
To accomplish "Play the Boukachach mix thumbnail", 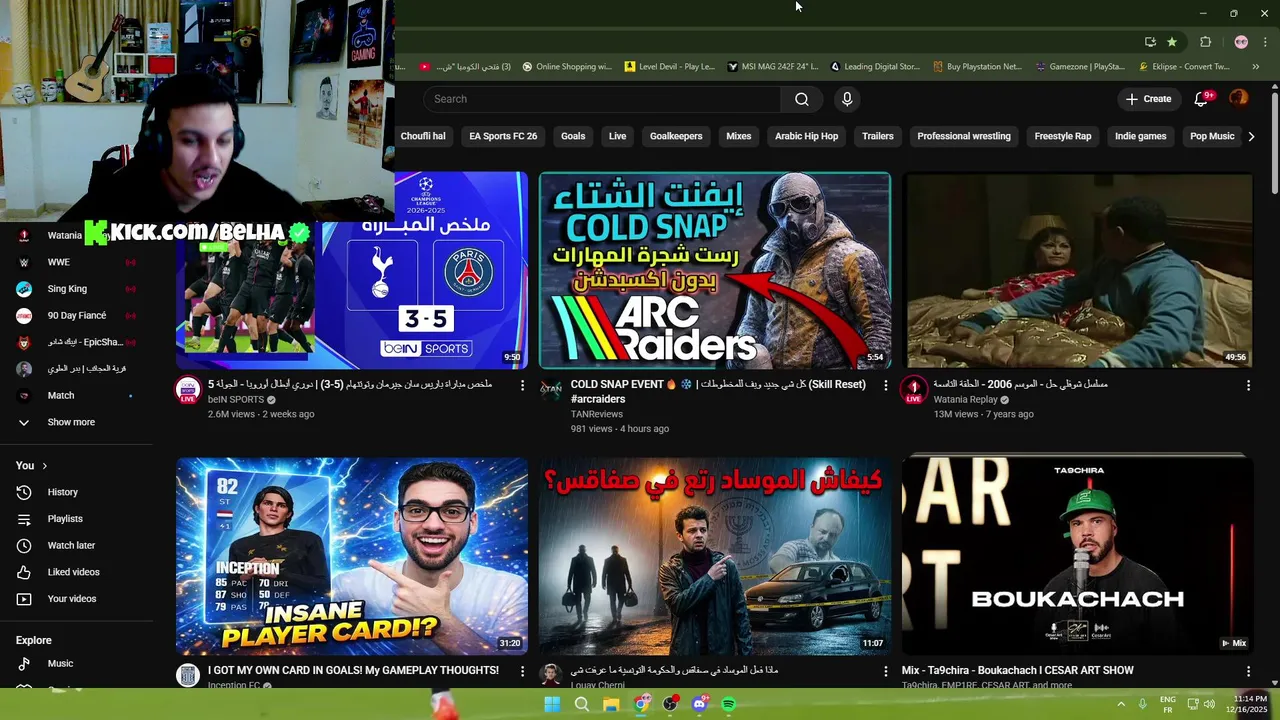I will 1078,556.
